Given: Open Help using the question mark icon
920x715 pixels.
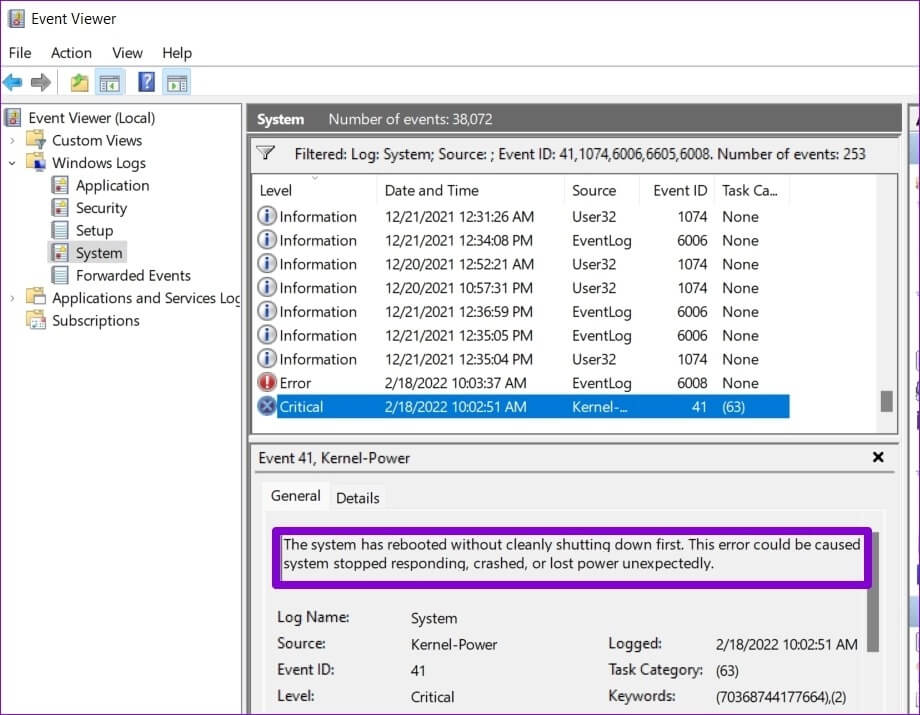Looking at the screenshot, I should (x=146, y=83).
